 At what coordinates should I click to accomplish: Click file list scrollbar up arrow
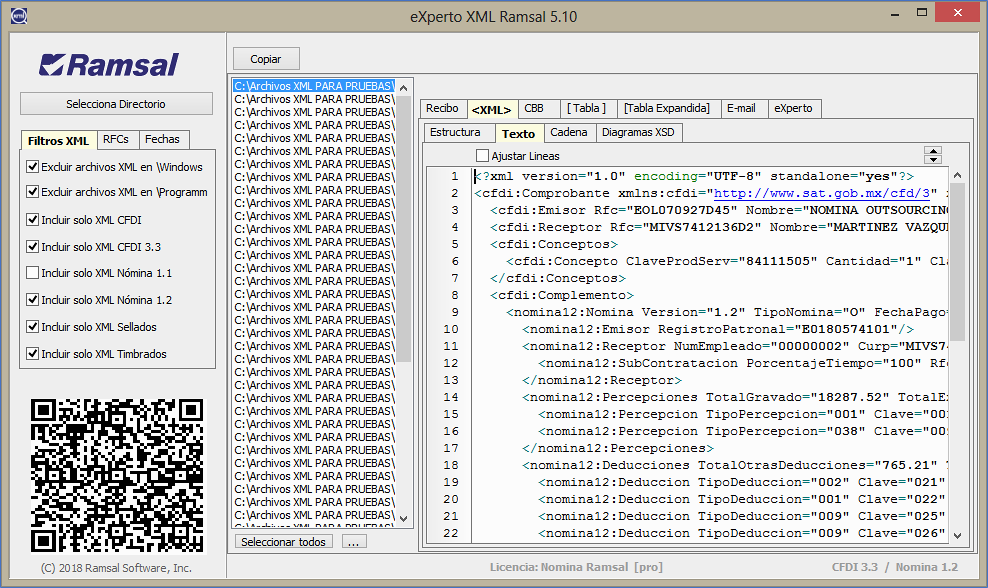(x=404, y=88)
